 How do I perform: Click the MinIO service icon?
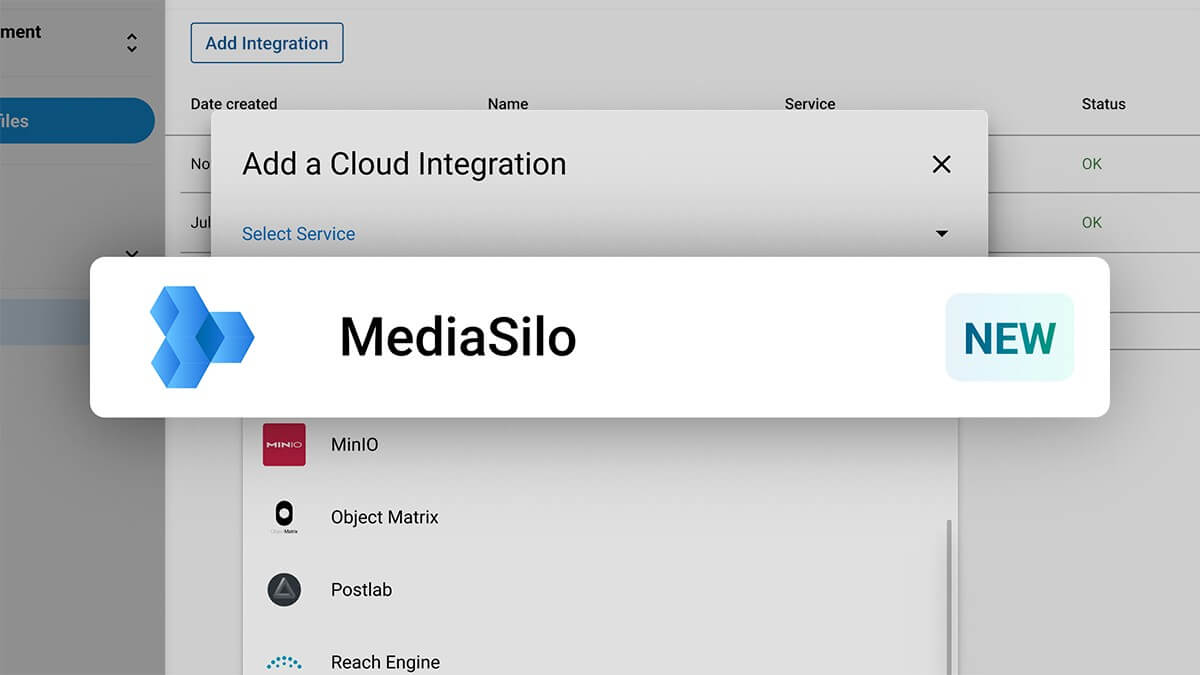coord(284,444)
